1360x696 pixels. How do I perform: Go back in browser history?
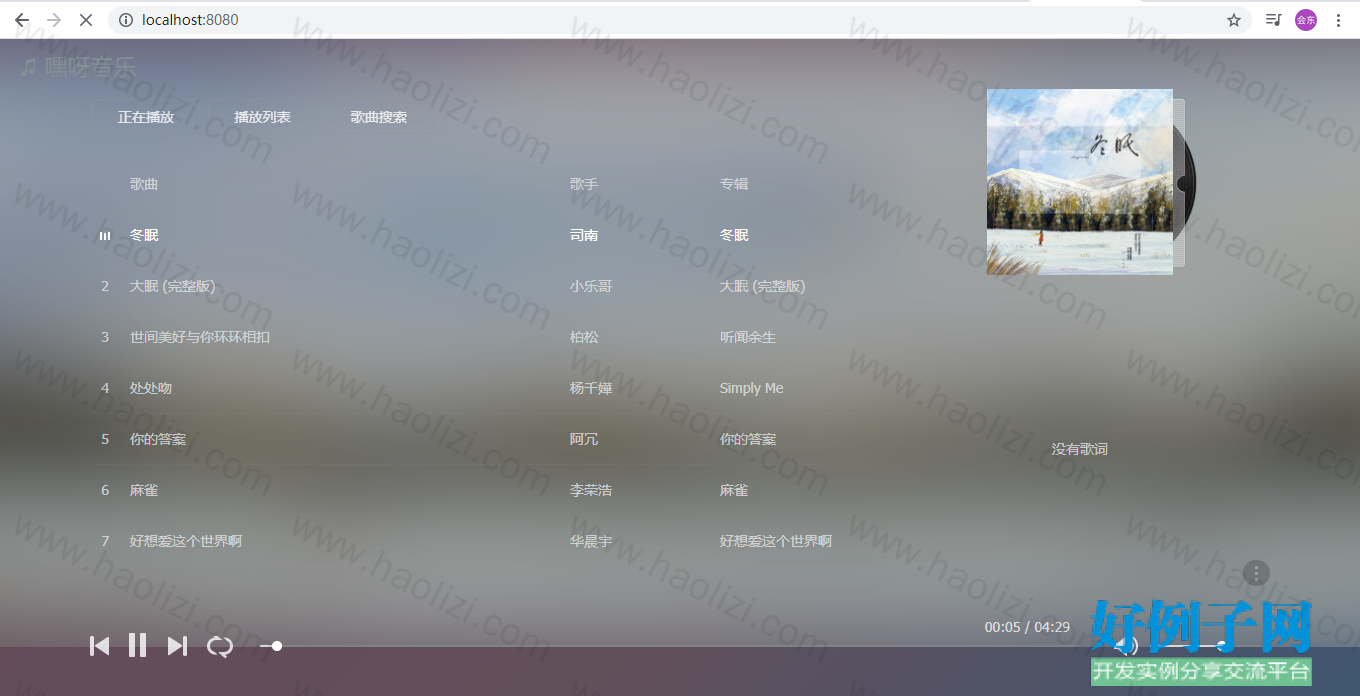[22, 20]
